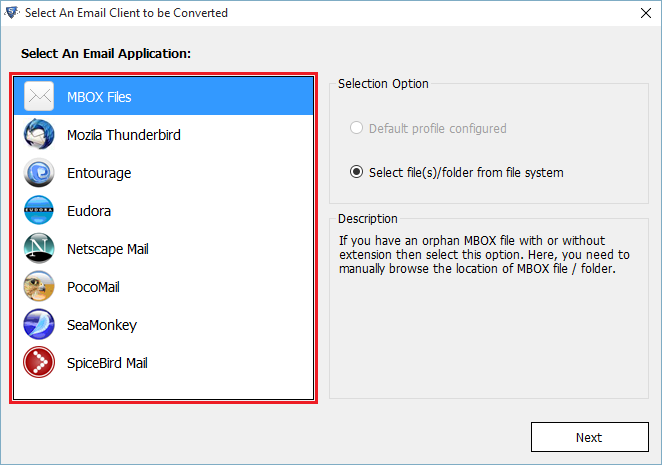Click the Mozilla Thunderbird icon

39,135
